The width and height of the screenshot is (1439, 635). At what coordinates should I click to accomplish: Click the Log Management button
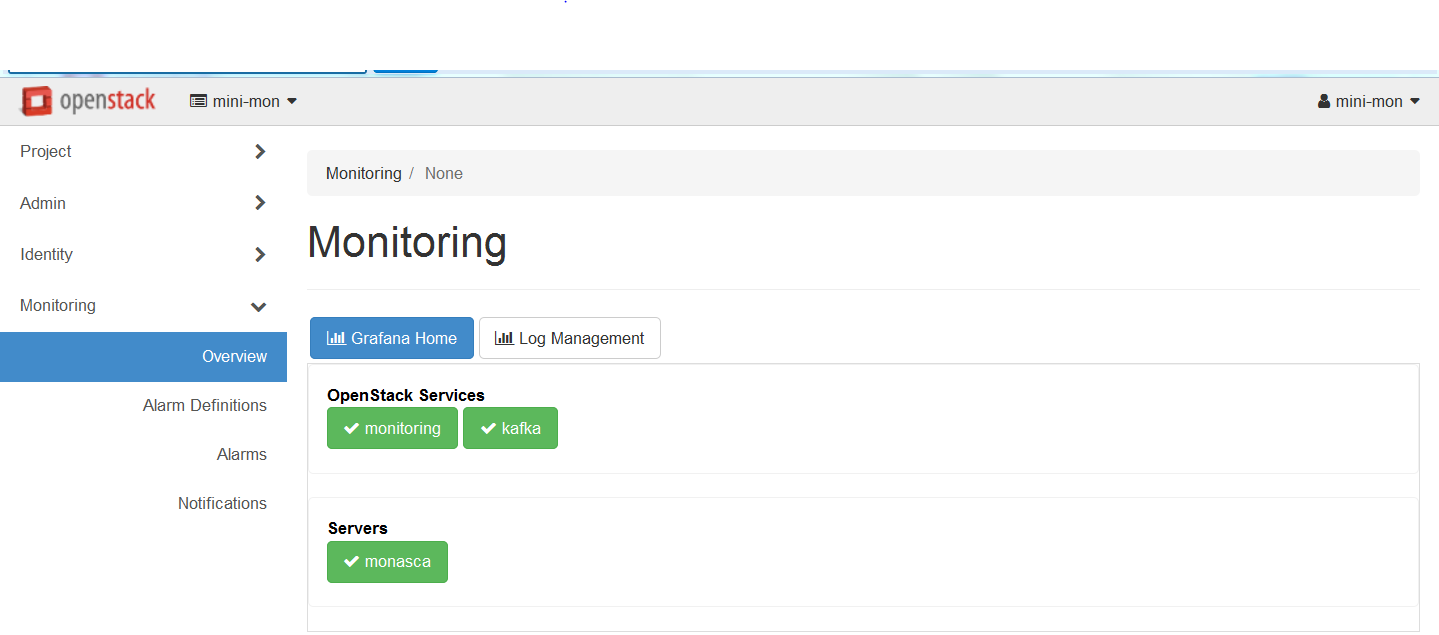coord(570,338)
